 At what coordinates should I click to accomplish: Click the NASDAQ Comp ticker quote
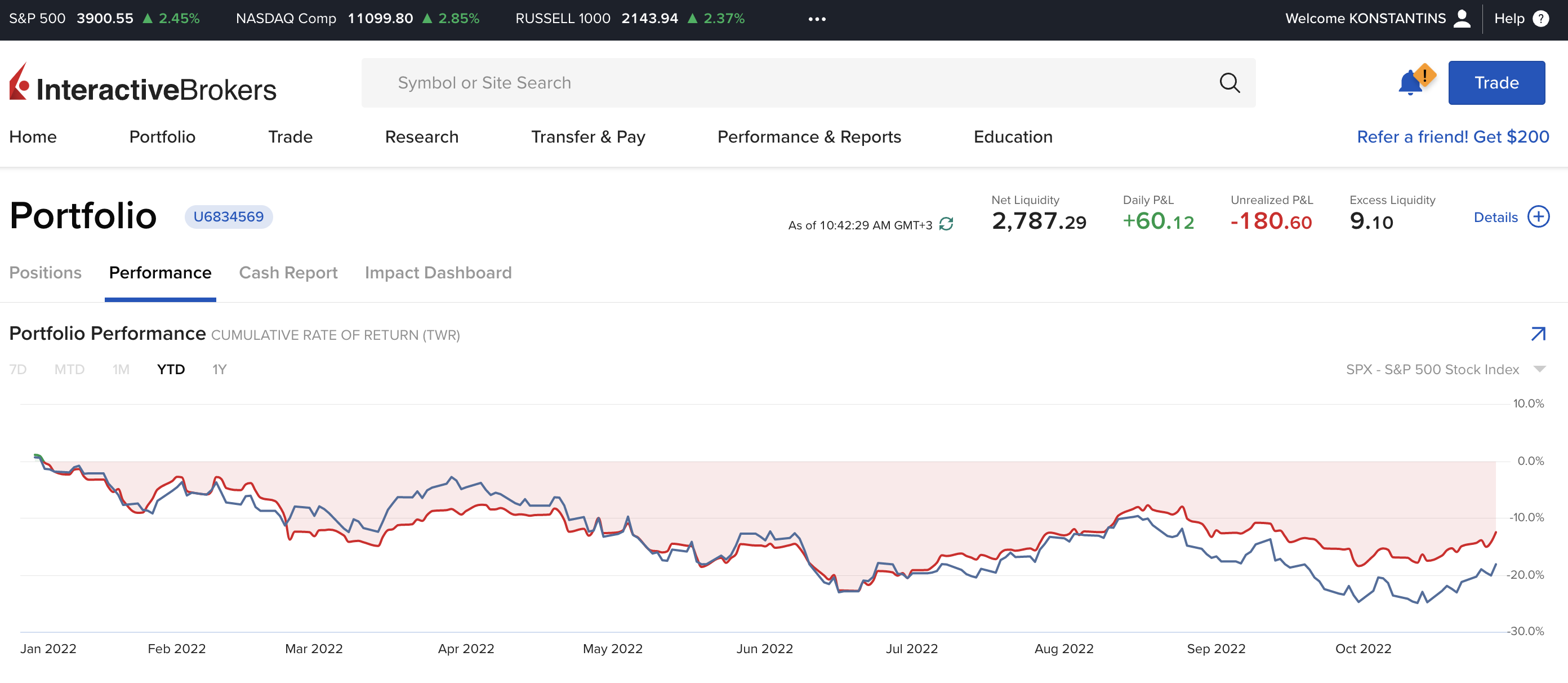[x=357, y=19]
